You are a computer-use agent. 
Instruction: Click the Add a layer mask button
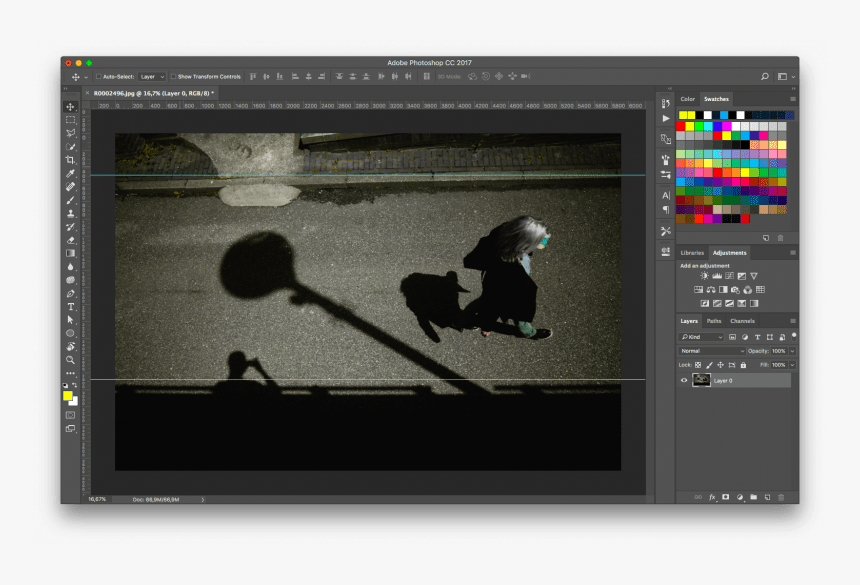pyautogui.click(x=726, y=497)
